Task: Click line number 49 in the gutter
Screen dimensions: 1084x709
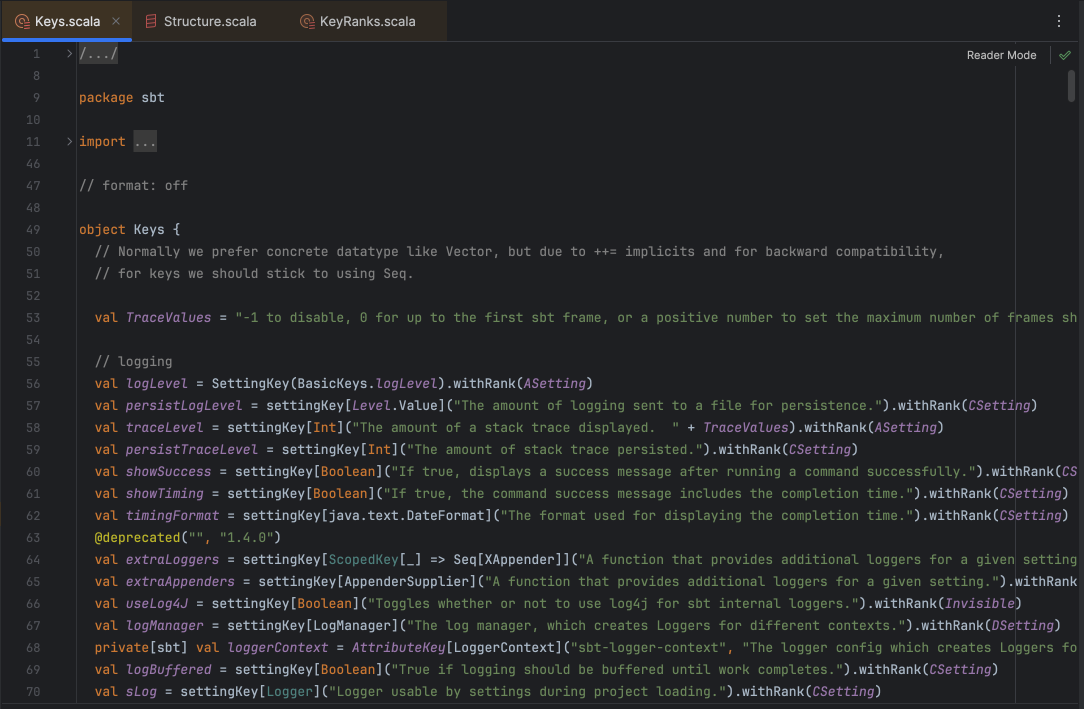Action: click(32, 229)
